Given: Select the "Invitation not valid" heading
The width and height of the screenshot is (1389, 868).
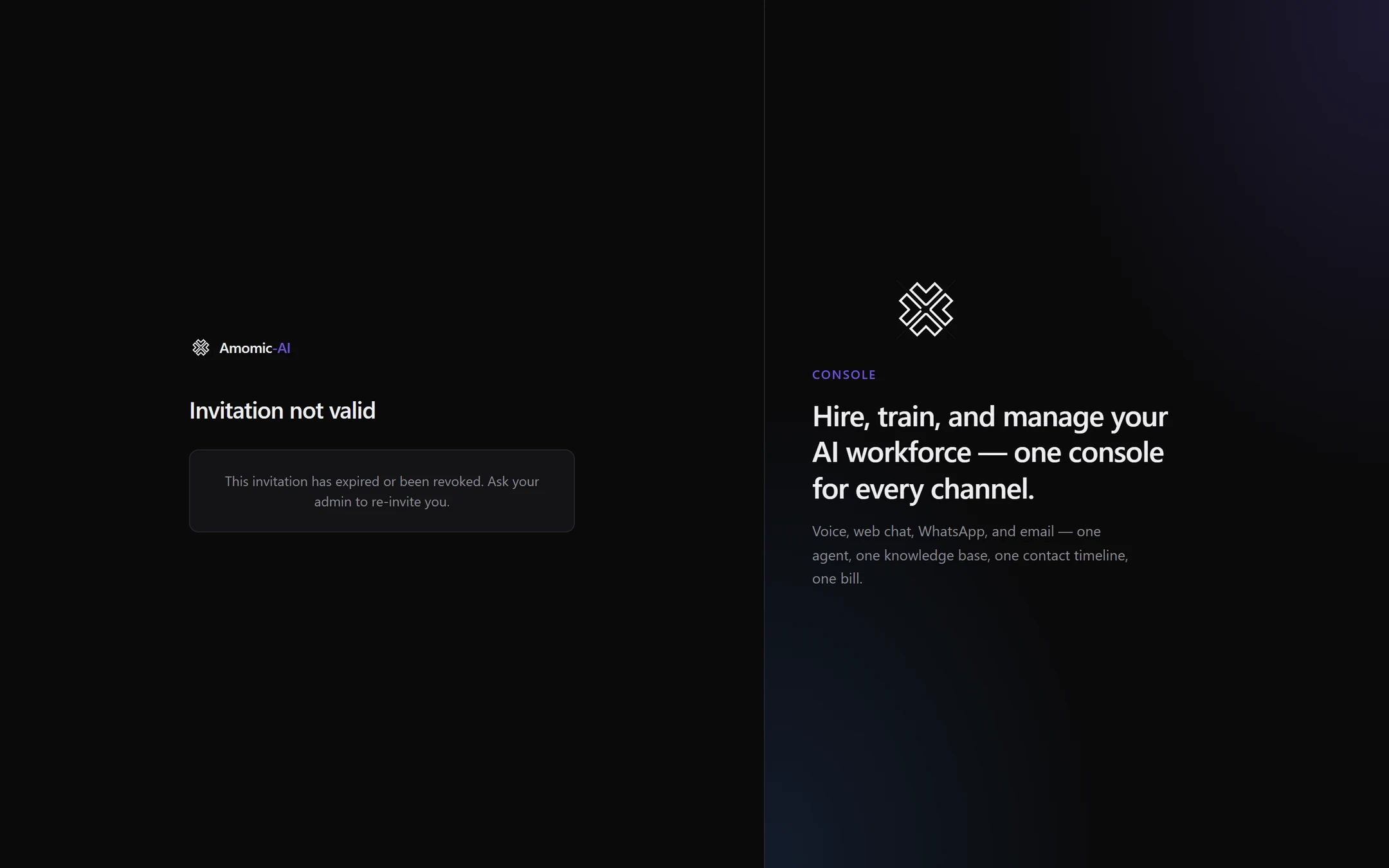Looking at the screenshot, I should point(282,410).
